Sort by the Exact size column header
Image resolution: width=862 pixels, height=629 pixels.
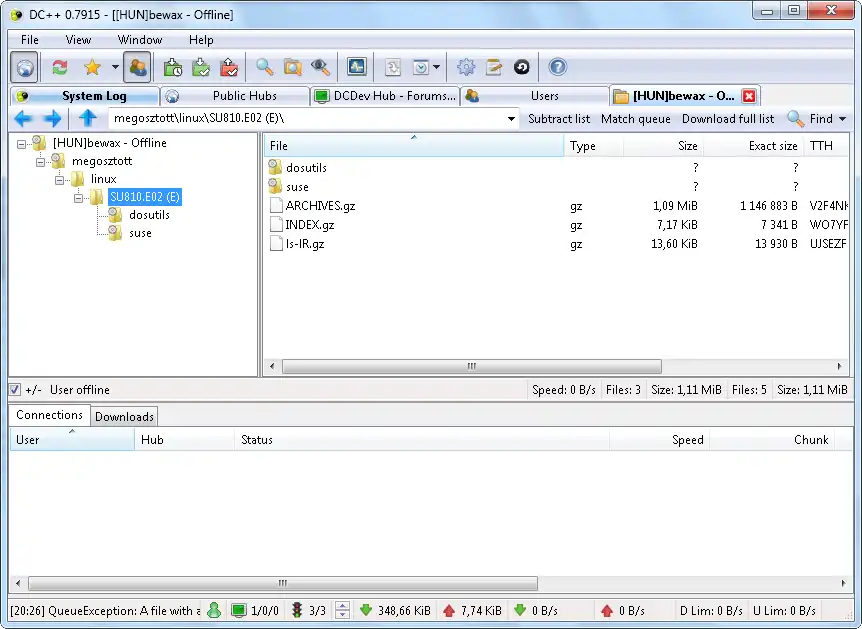coord(753,146)
